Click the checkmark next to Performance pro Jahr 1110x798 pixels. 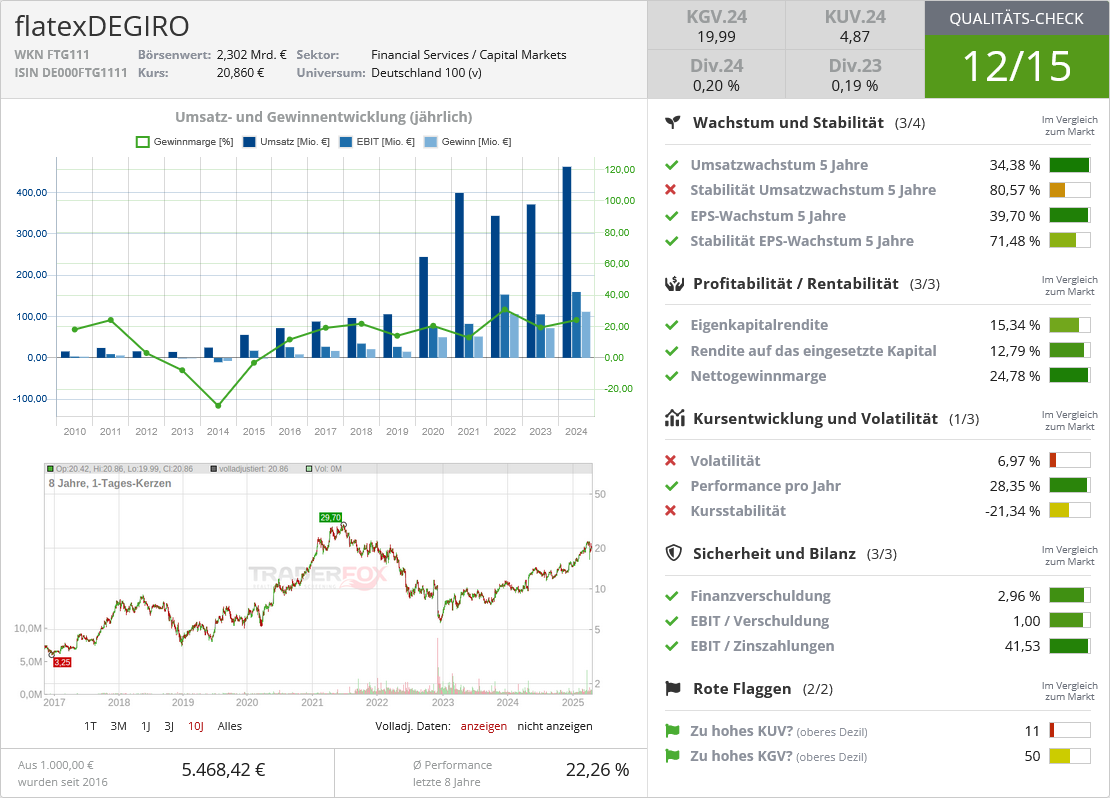pos(671,486)
